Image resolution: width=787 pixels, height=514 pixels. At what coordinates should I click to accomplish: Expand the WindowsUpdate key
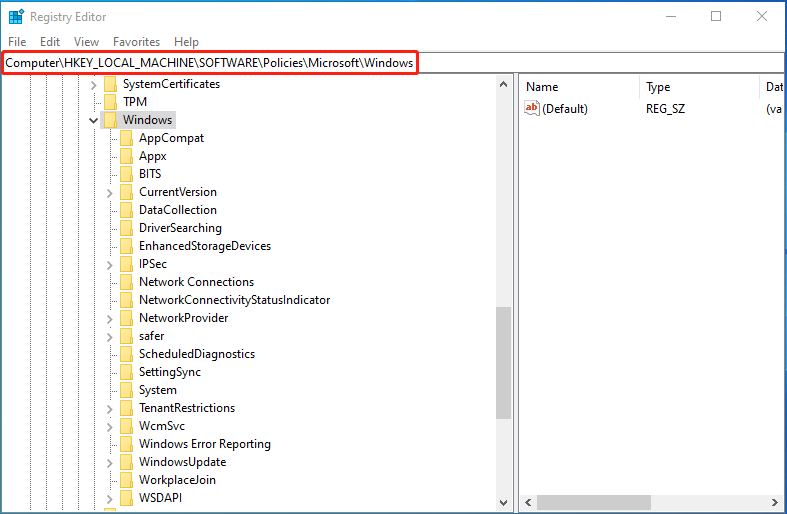point(109,463)
